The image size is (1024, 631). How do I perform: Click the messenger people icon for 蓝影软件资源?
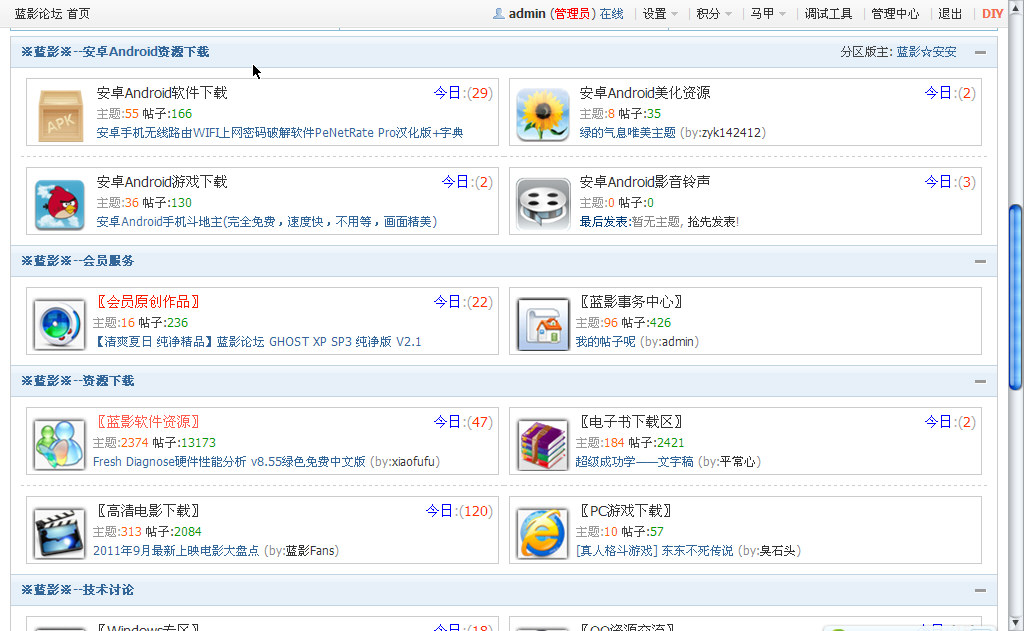point(59,445)
